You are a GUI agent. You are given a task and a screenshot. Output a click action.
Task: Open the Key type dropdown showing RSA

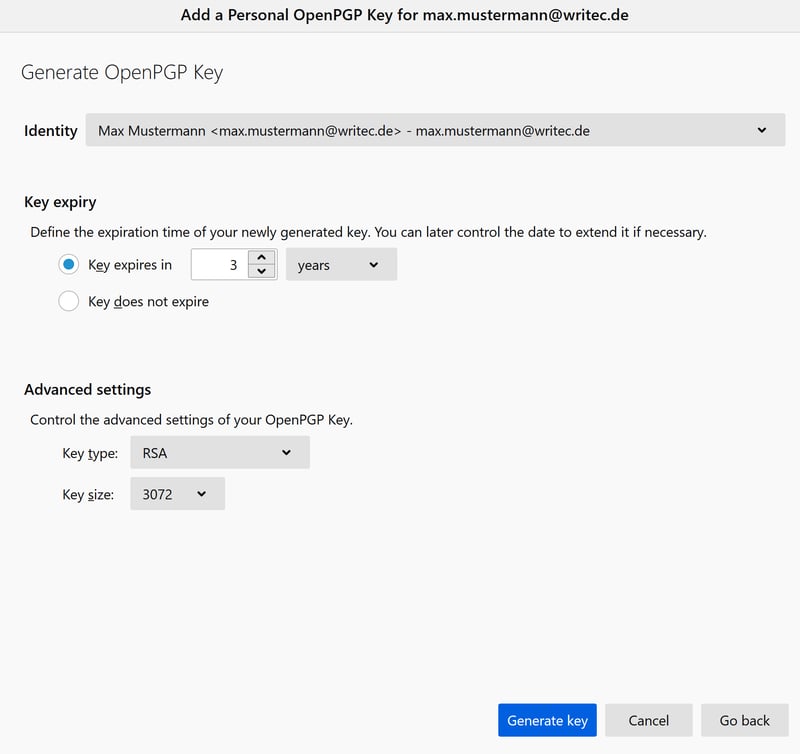(x=219, y=453)
